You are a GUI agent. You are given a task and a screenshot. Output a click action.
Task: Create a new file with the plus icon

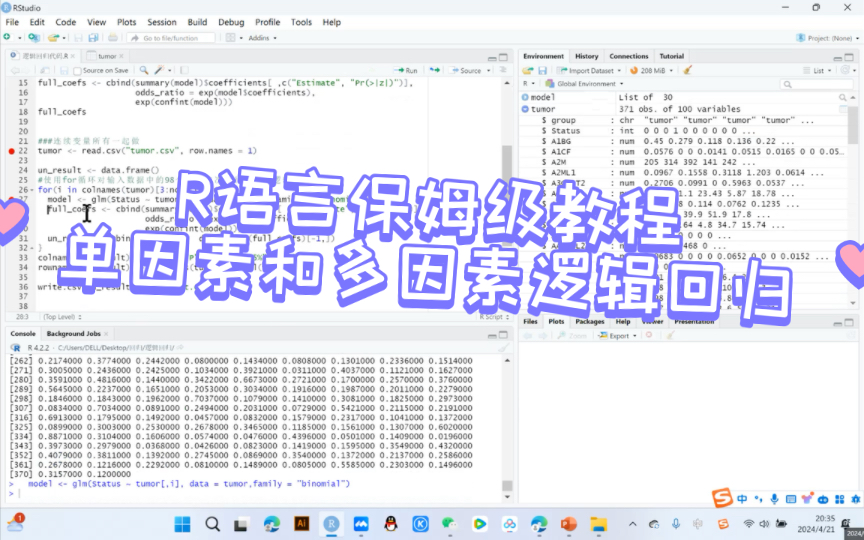(x=7, y=37)
